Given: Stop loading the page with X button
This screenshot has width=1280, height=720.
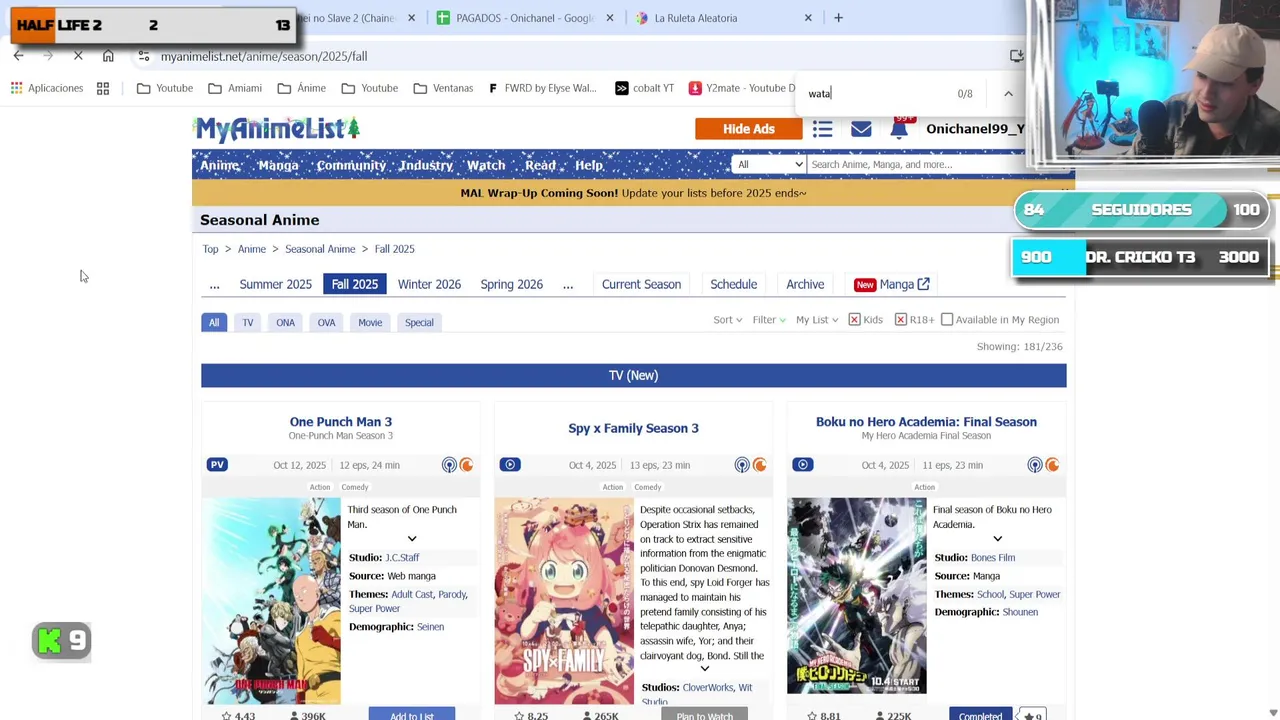Looking at the screenshot, I should pos(78,56).
